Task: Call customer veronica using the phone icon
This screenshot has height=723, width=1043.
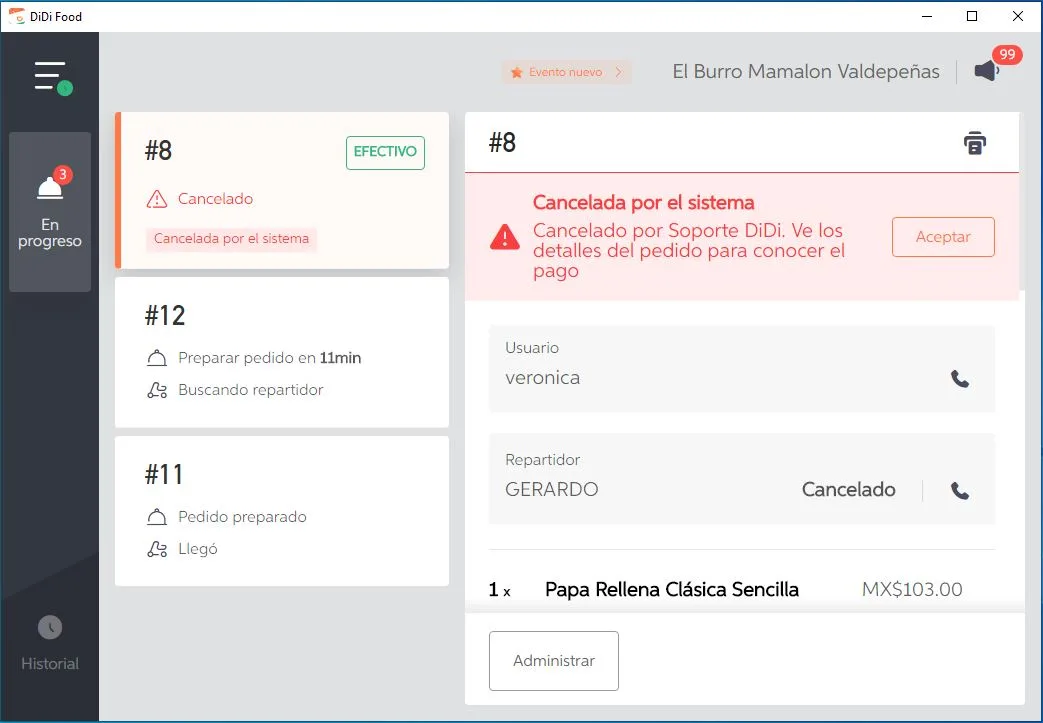Action: pos(960,379)
